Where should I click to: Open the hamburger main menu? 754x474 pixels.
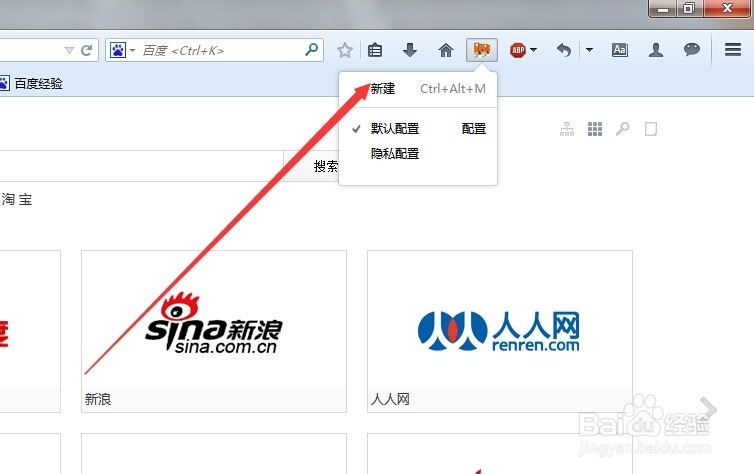tap(733, 50)
